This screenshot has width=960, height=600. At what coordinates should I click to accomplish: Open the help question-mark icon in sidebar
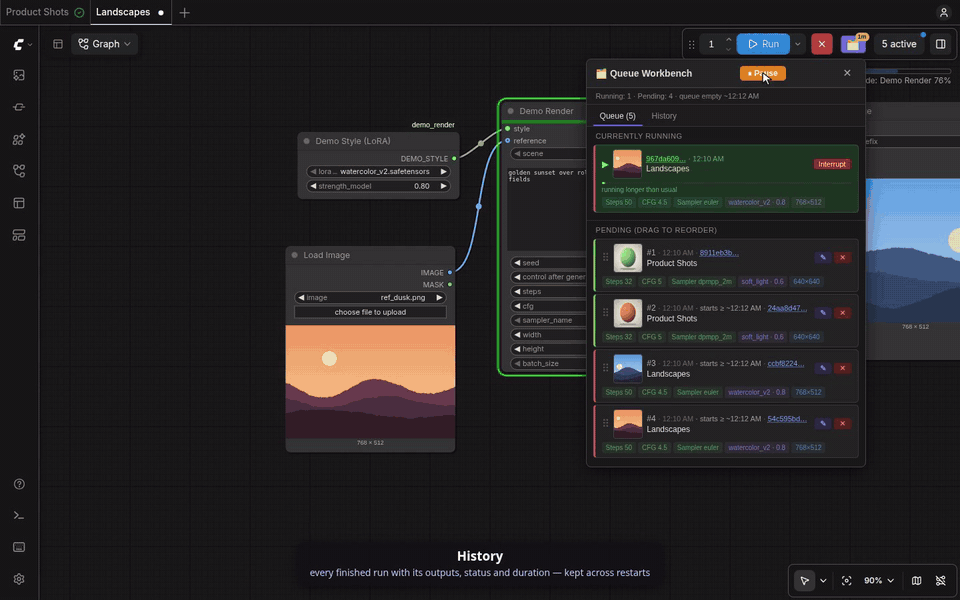coord(19,484)
